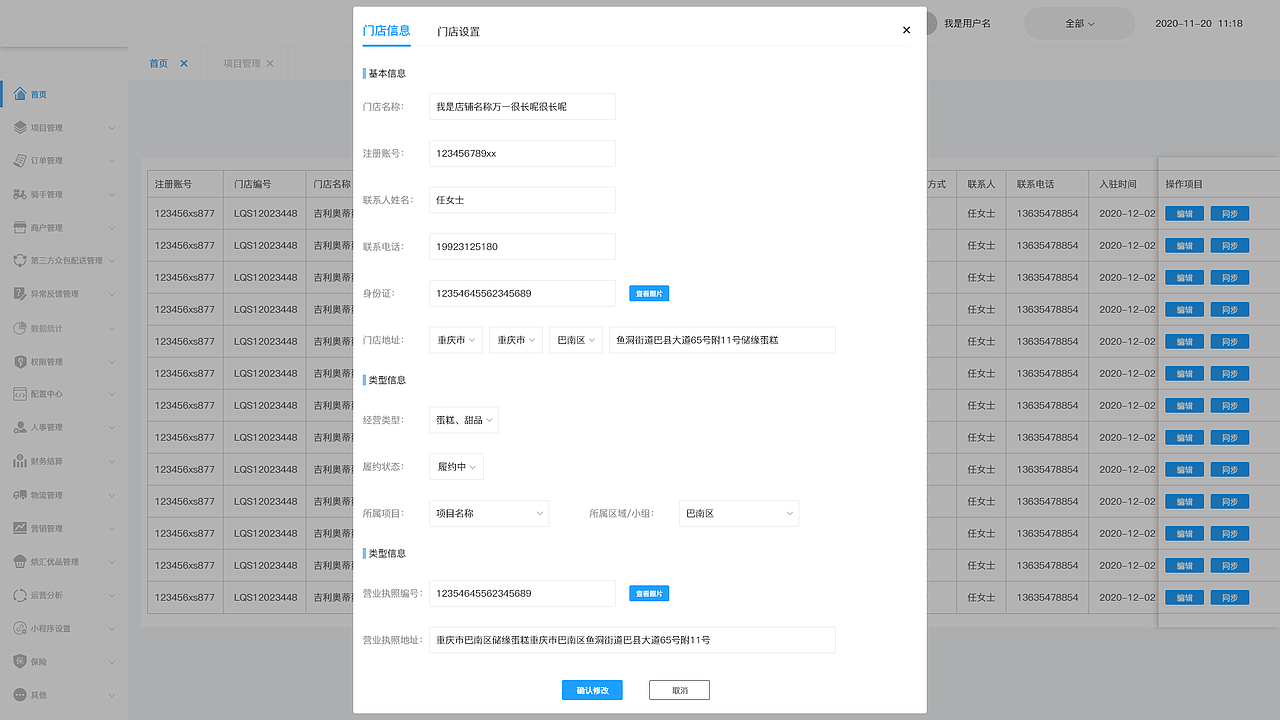Click the 物流管理 truck icon in sidebar

[20, 495]
